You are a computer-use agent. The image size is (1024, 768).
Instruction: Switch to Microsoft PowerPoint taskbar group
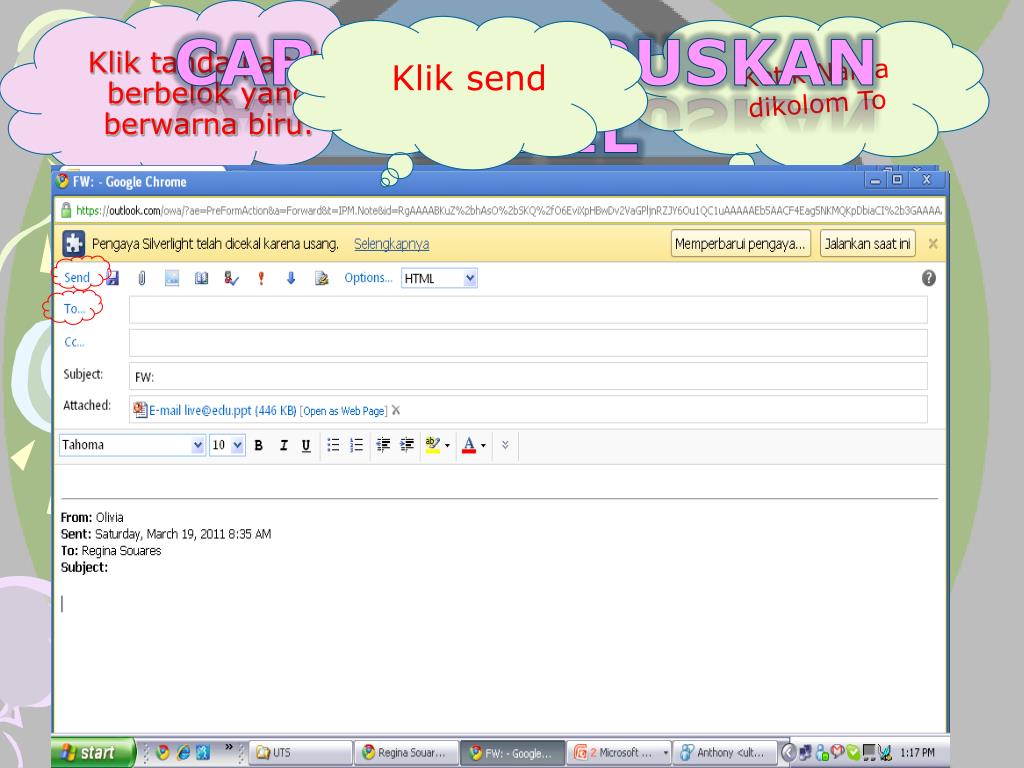click(x=619, y=753)
